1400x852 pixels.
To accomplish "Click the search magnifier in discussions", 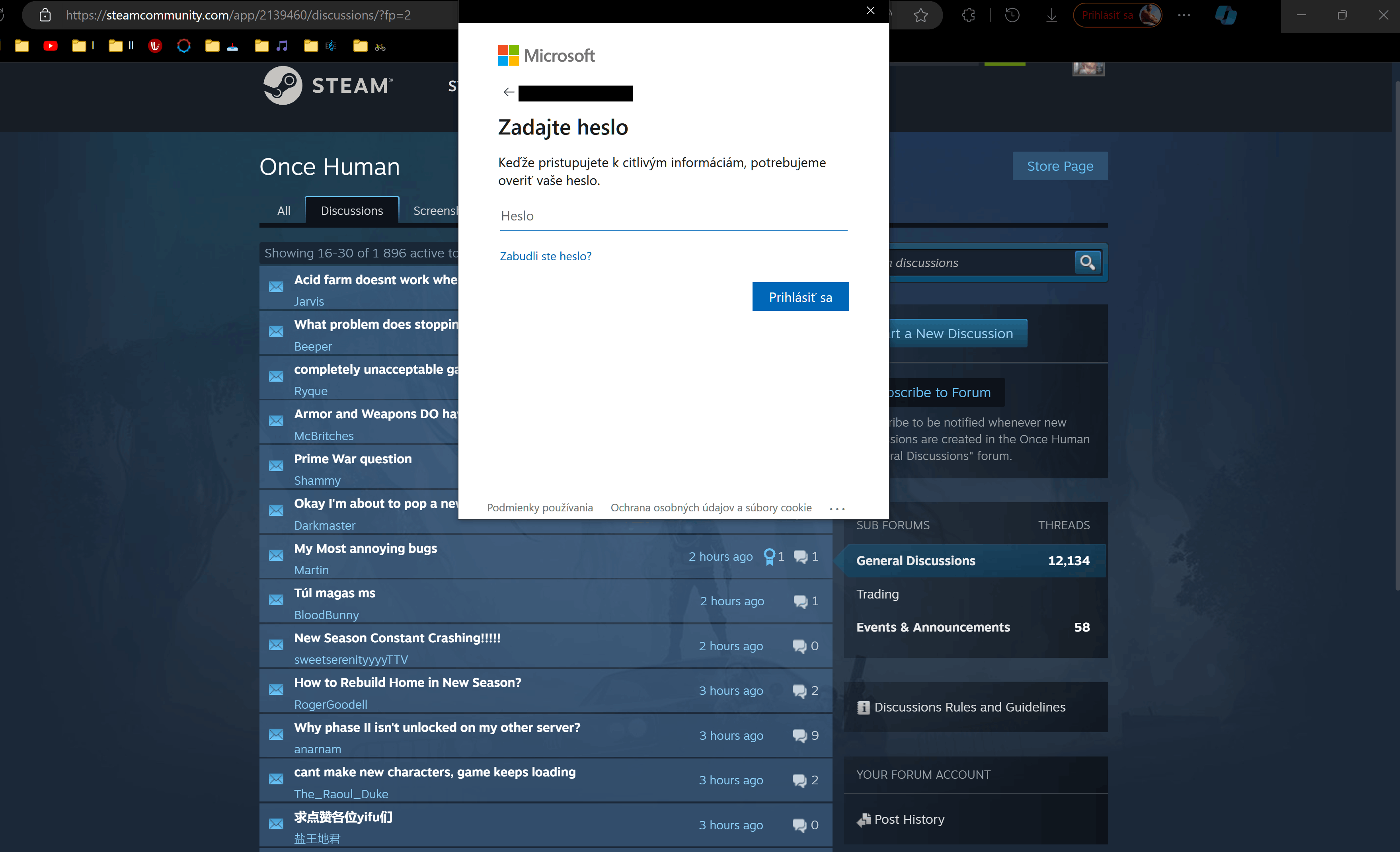I will pos(1087,262).
